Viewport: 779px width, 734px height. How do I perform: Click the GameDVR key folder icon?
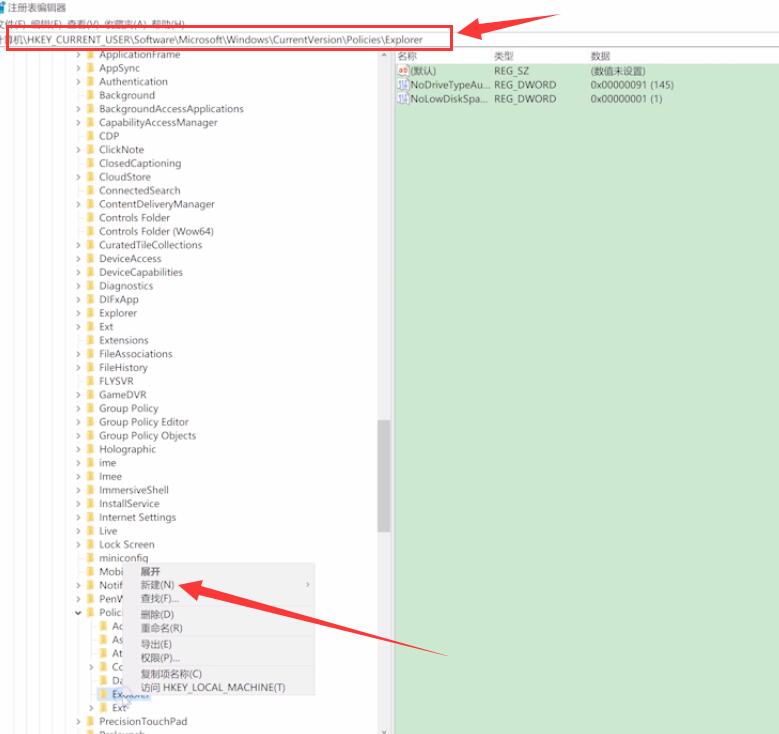90,395
